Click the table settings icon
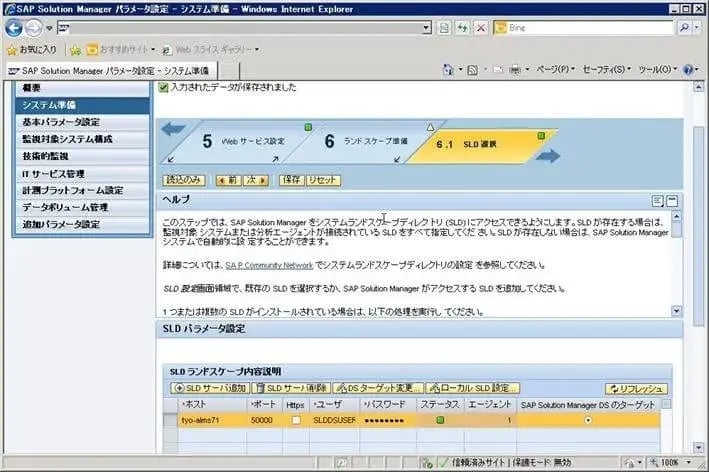This screenshot has width=709, height=472. [666, 405]
